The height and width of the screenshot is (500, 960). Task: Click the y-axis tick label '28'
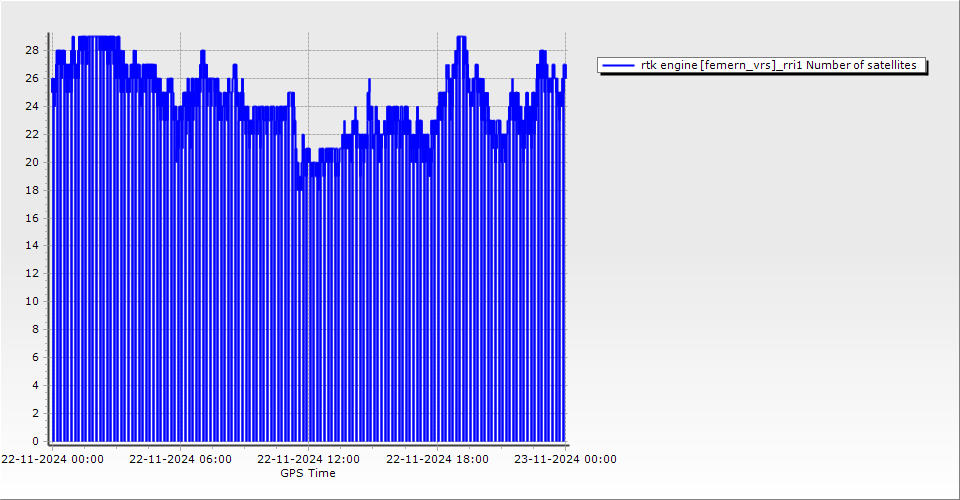[32, 50]
